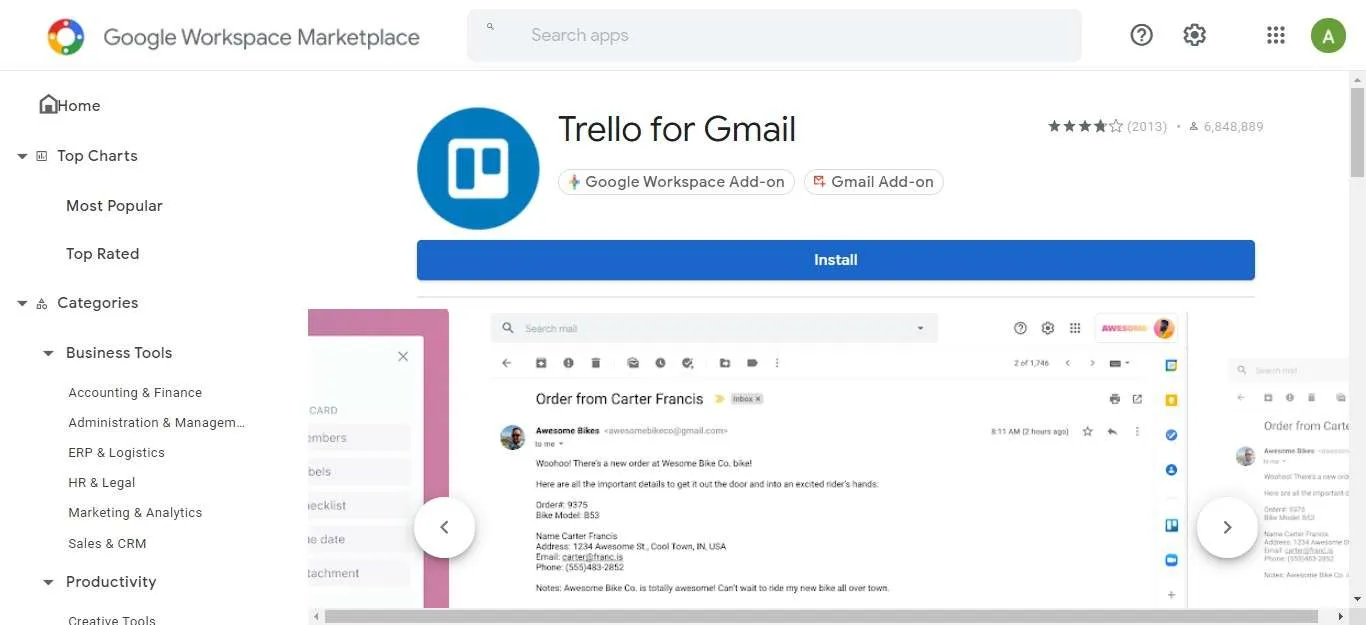Select HR & Legal category

pyautogui.click(x=101, y=483)
